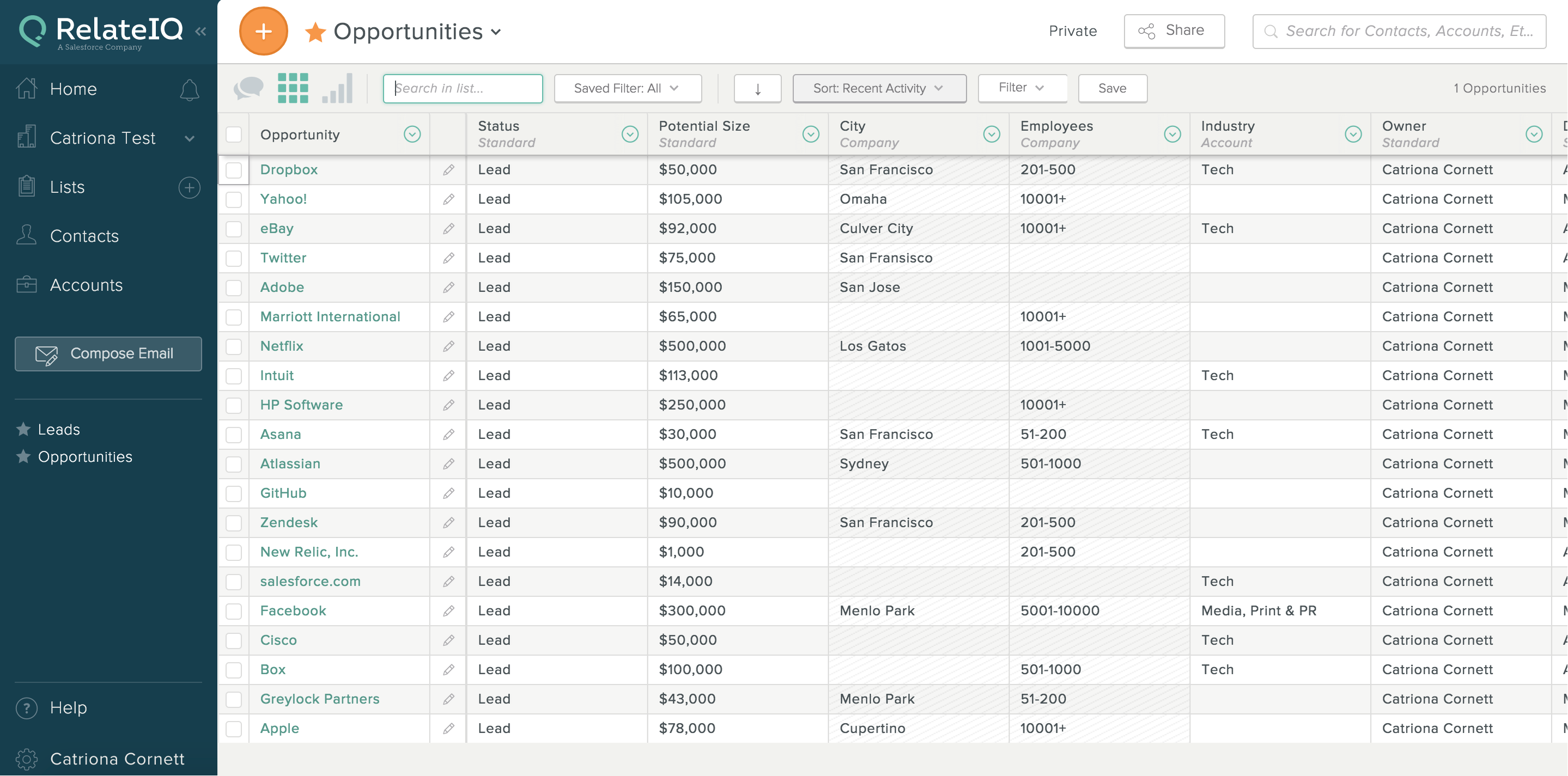Reverse sort order with down arrow
Image resolution: width=1568 pixels, height=776 pixels.
click(x=757, y=89)
